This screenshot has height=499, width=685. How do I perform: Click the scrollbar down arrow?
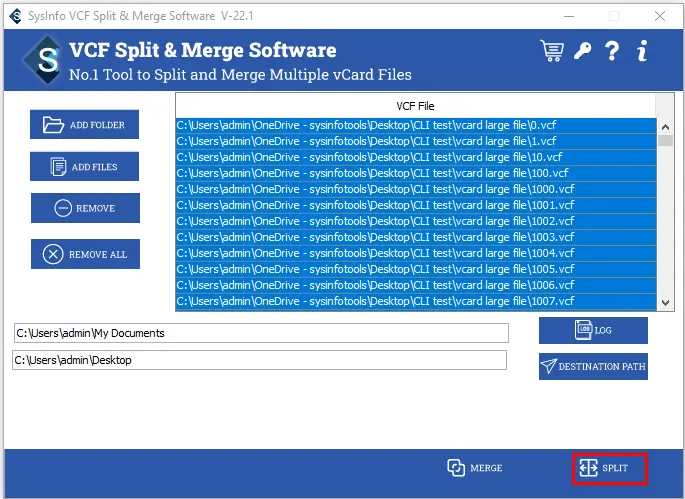(x=666, y=303)
